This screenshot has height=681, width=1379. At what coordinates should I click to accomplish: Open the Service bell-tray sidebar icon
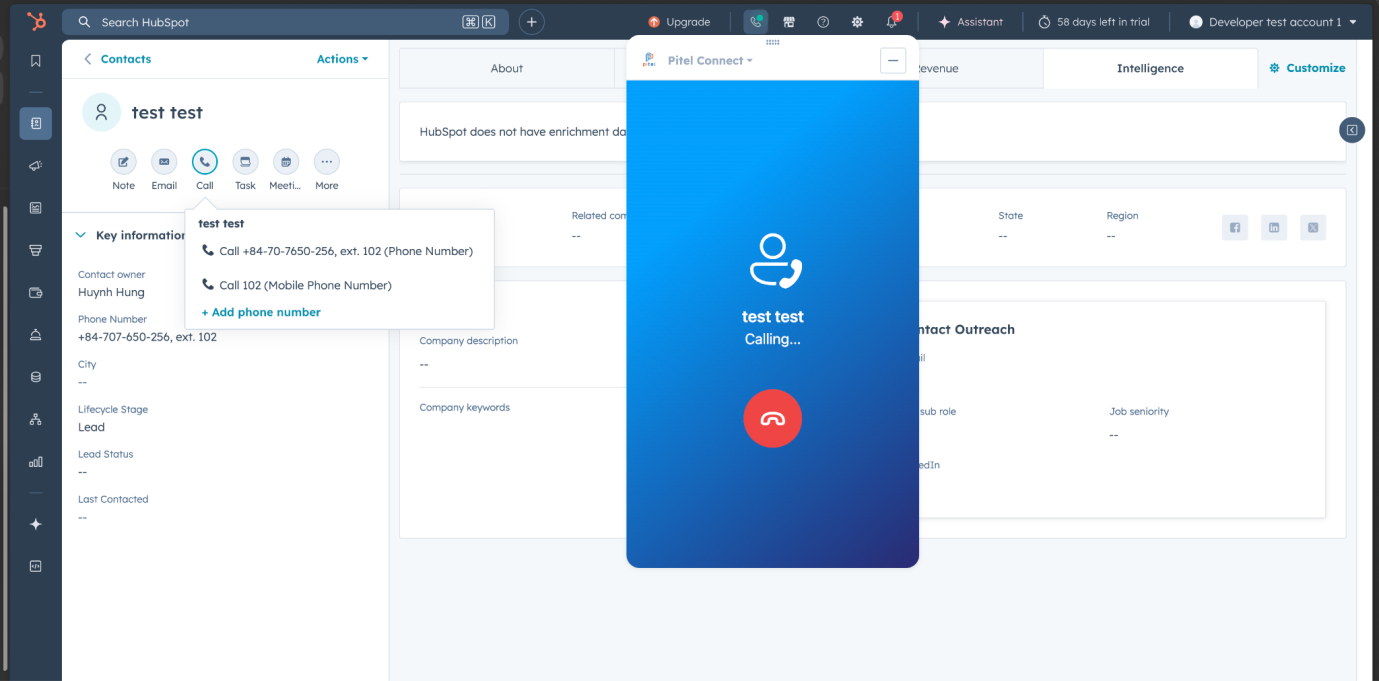[36, 335]
